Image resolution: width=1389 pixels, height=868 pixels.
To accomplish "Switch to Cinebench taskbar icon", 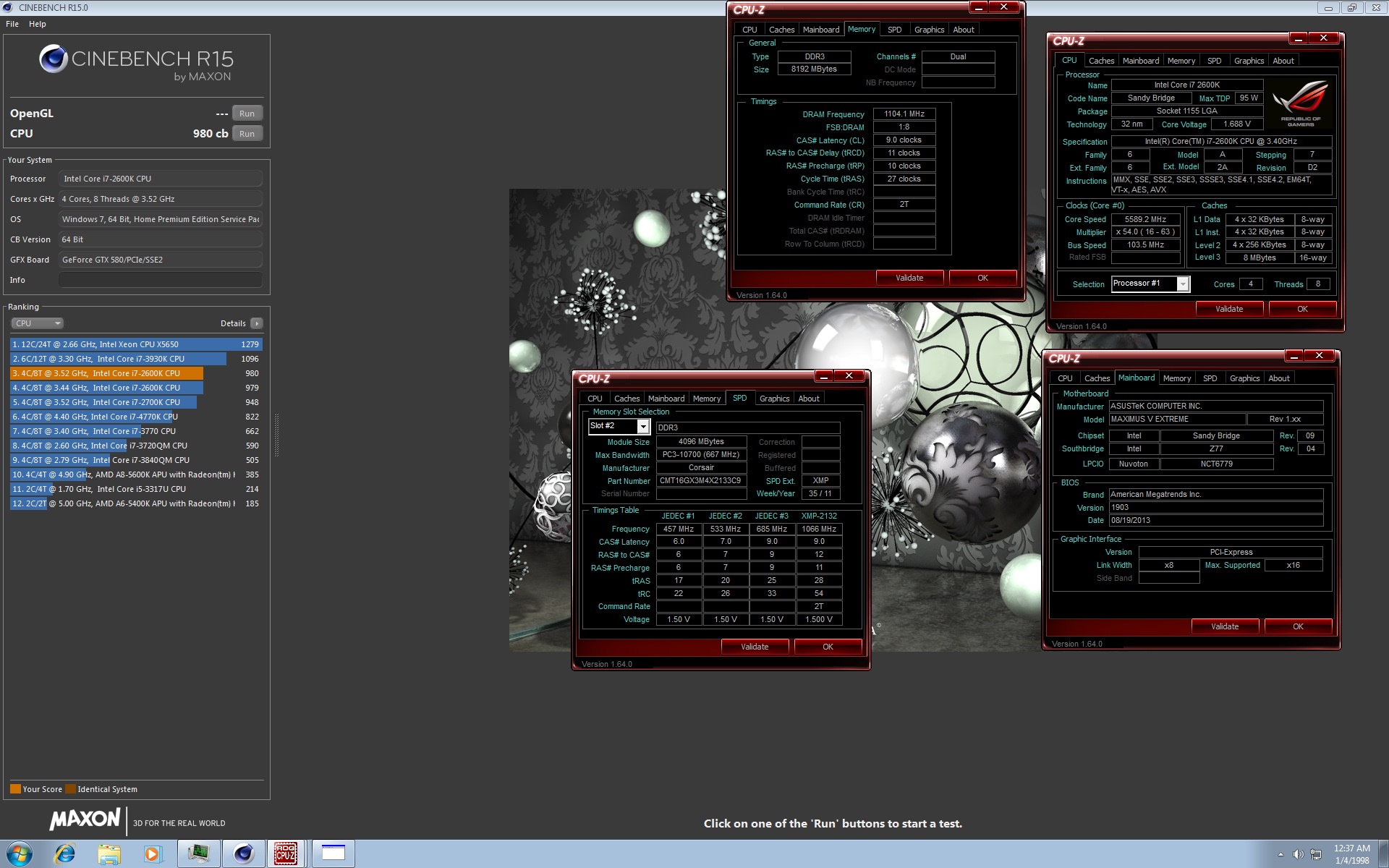I will 244,854.
